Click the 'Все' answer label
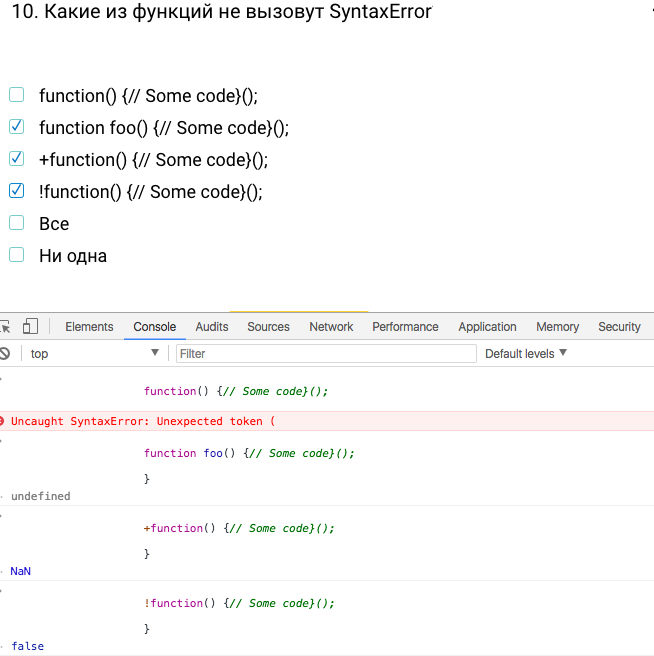The width and height of the screenshot is (654, 656). pyautogui.click(x=54, y=224)
